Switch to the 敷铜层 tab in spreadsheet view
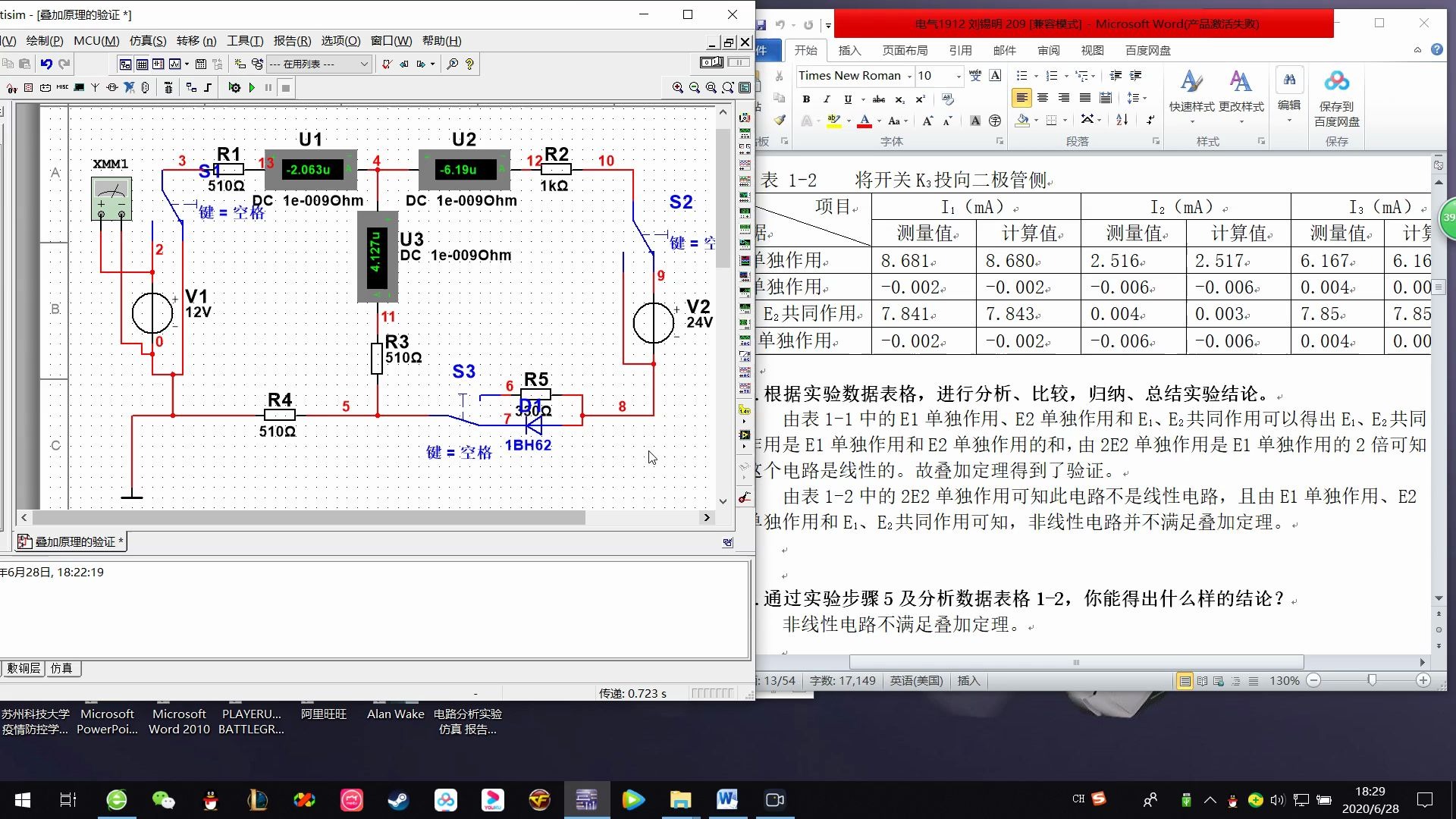Viewport: 1456px width, 819px height. (x=24, y=668)
